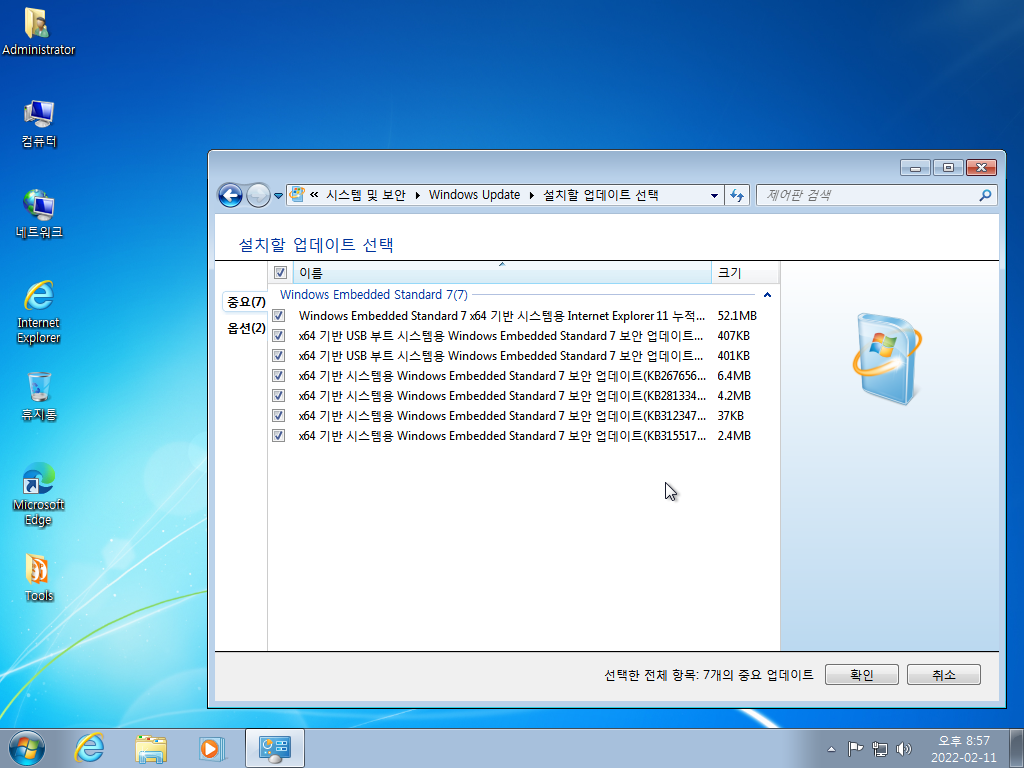This screenshot has height=768, width=1024.
Task: Launch Microsoft Edge desktop shortcut
Action: [39, 494]
